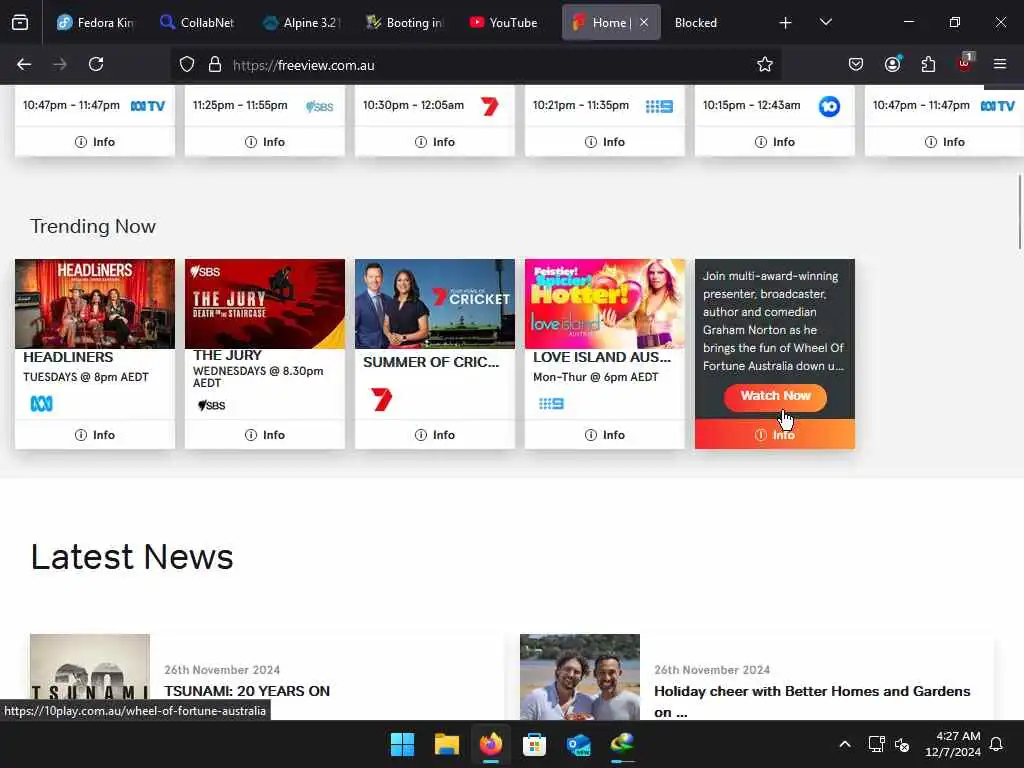
Task: Open File Explorer from taskbar
Action: tap(447, 744)
